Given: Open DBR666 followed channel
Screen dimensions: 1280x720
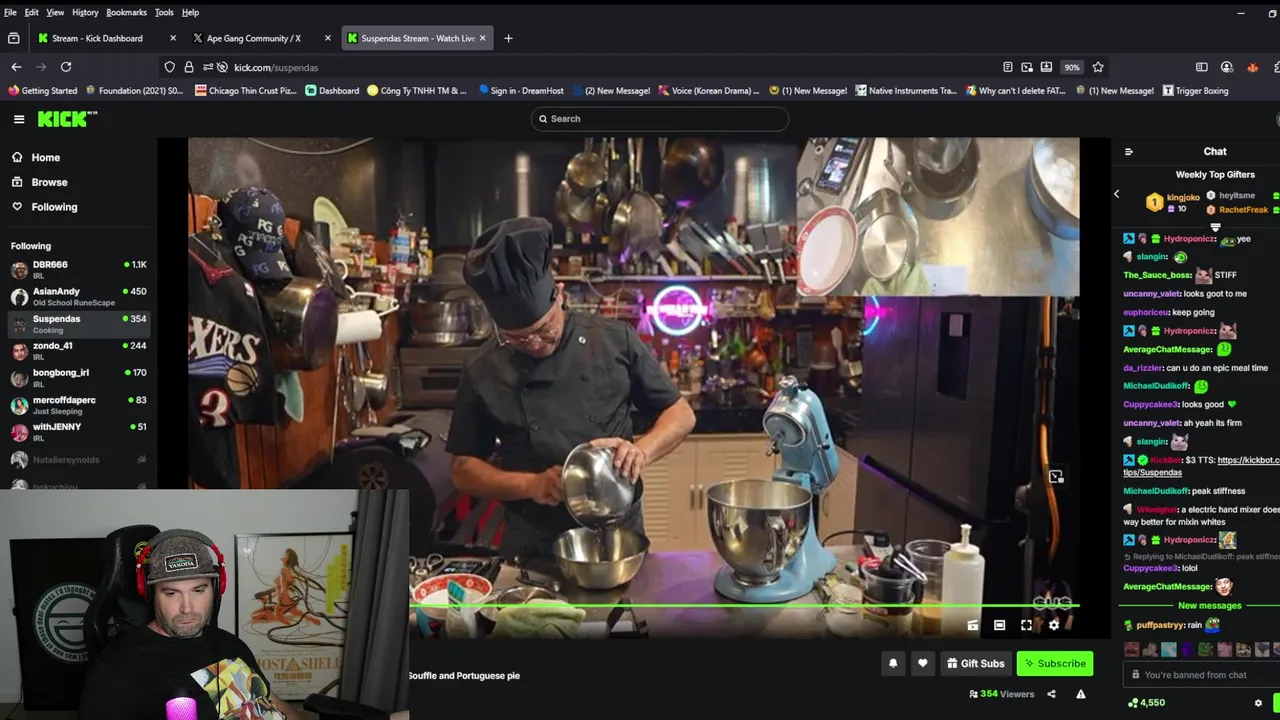Looking at the screenshot, I should [78, 269].
